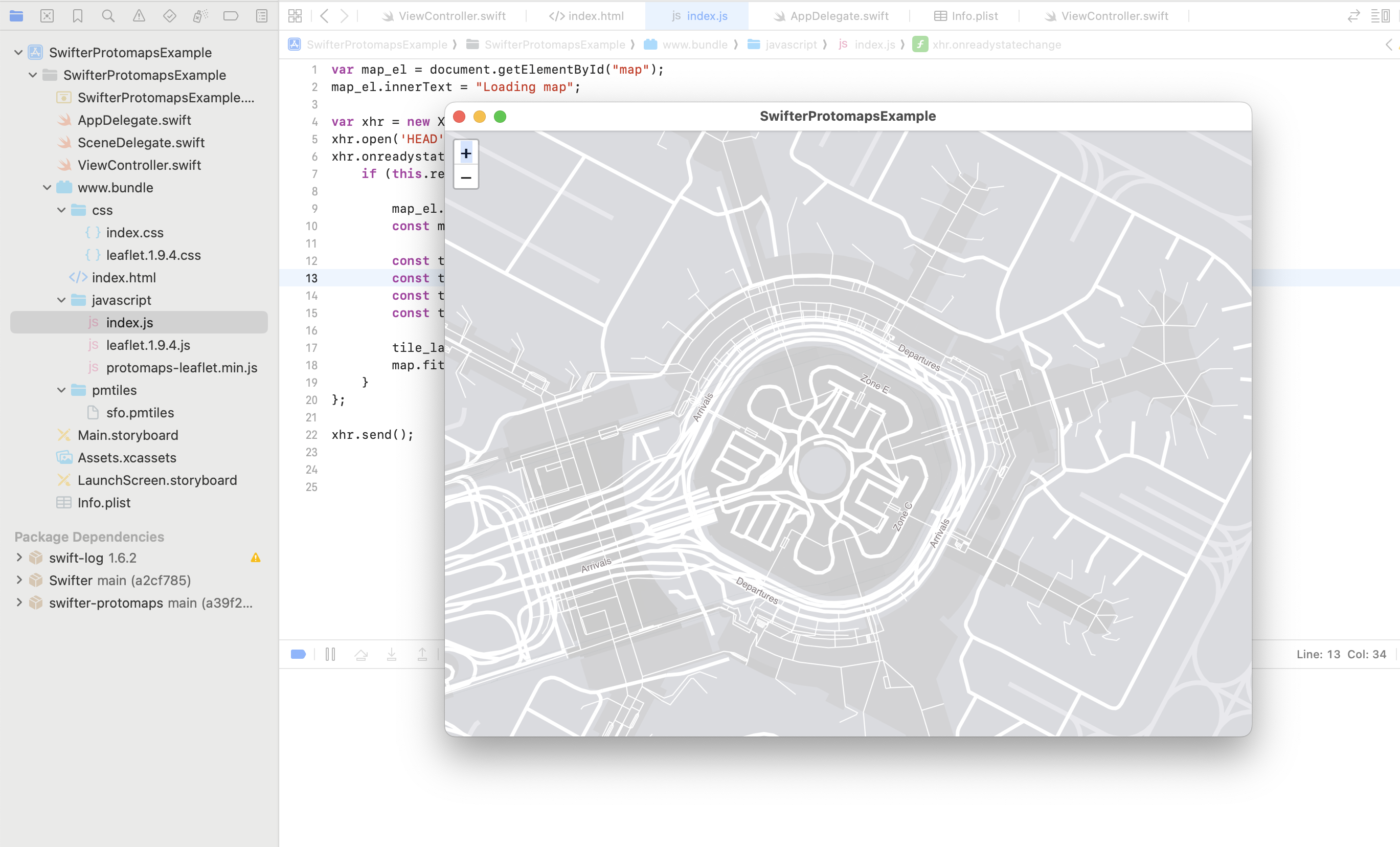Open the Source Control navigator icon
The image size is (1400, 847).
click(x=47, y=16)
